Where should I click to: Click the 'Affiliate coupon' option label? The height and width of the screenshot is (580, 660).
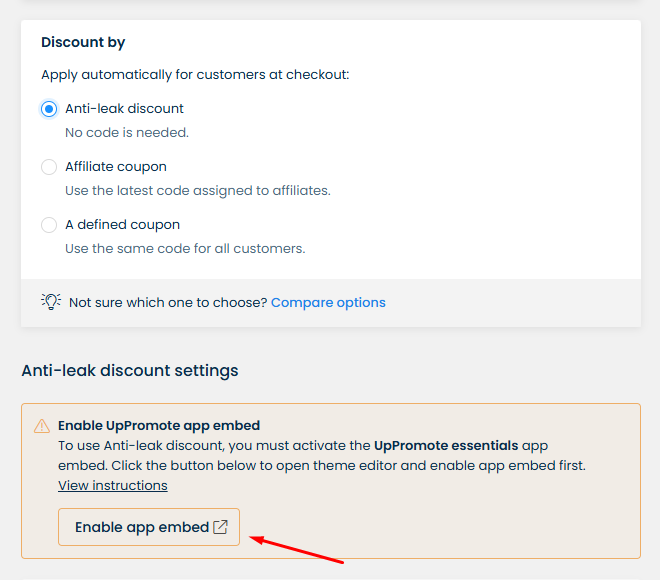(116, 167)
